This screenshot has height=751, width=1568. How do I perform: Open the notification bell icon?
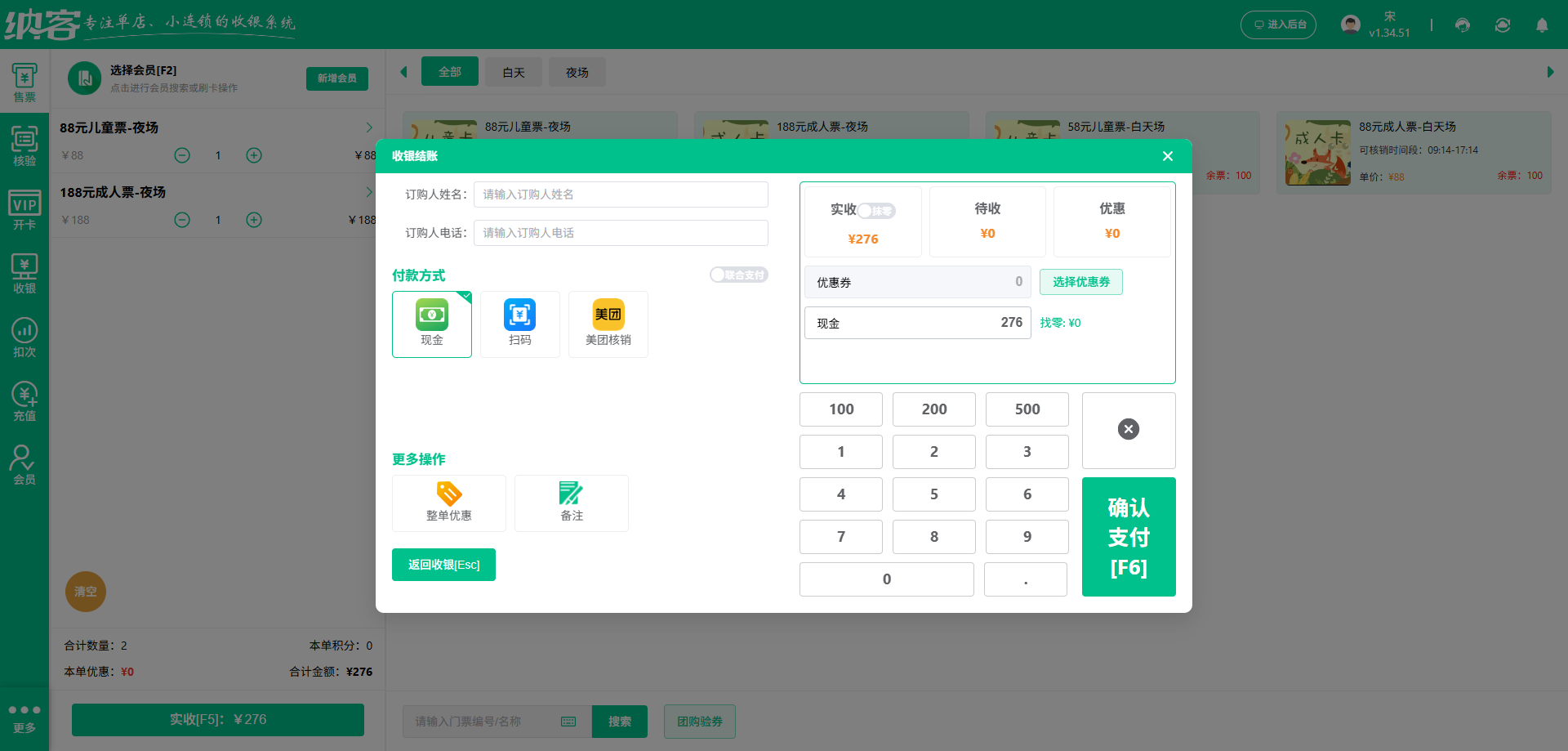[x=1542, y=25]
